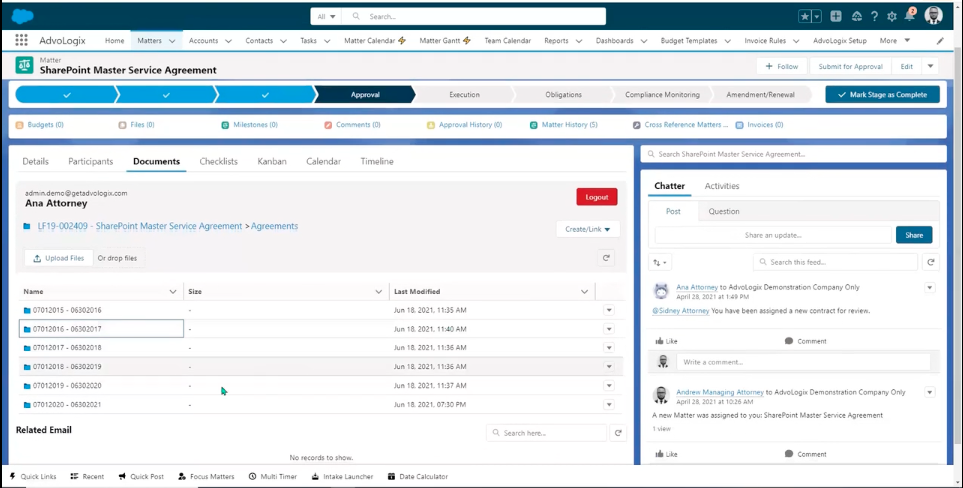963x488 pixels.
Task: Open the Activities tab
Action: coord(721,186)
